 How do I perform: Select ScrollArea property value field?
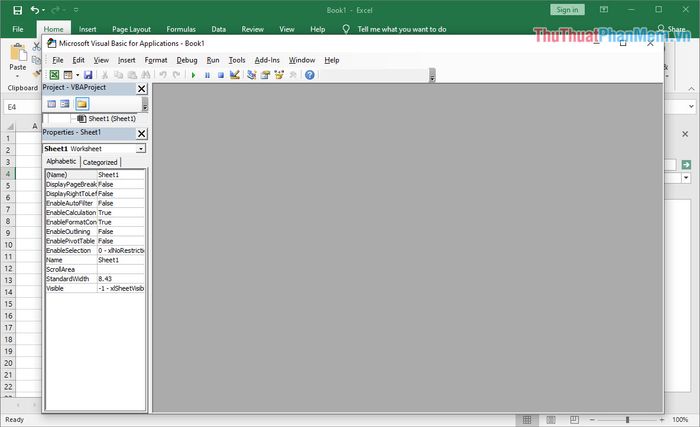click(x=121, y=269)
